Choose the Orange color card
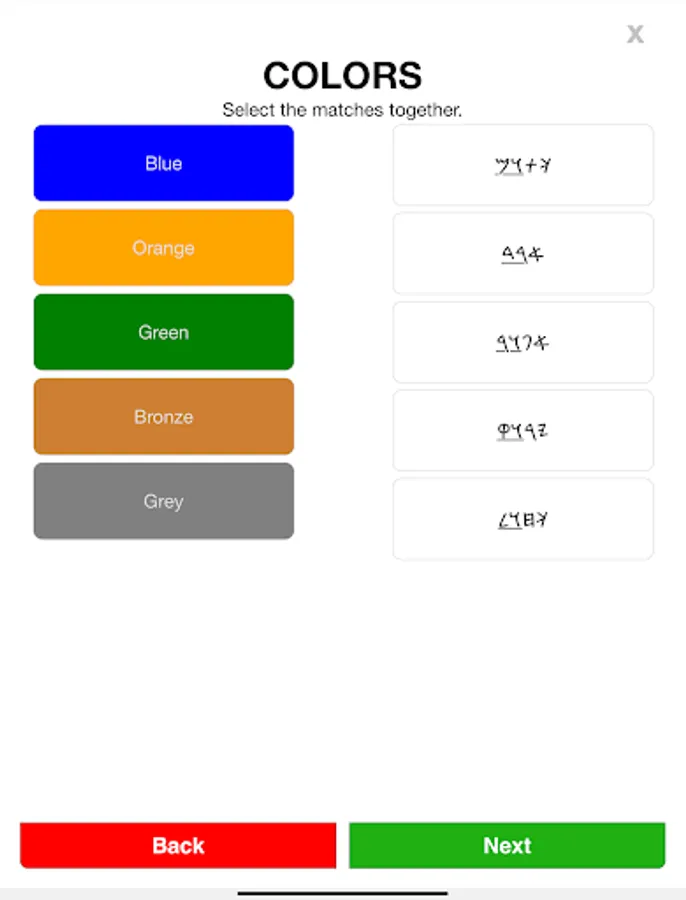 (163, 248)
